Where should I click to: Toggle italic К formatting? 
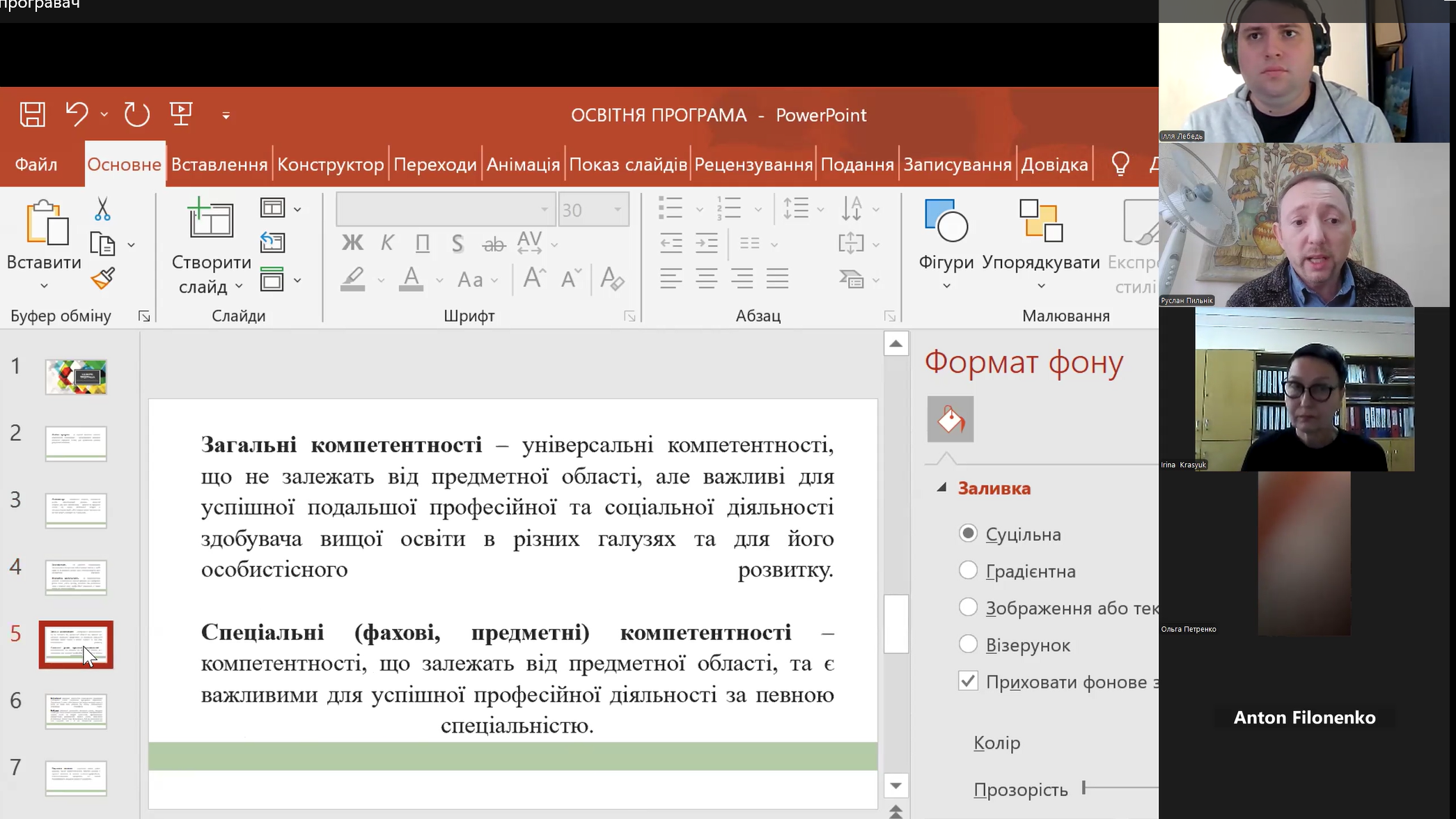pos(387,243)
